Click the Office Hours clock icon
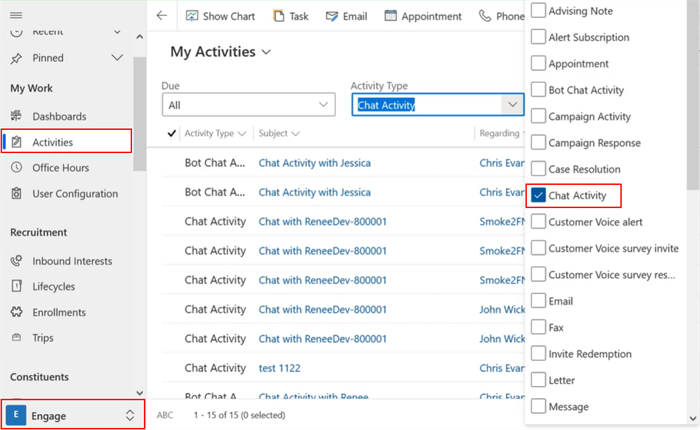Screen dimensions: 700x430 click(x=17, y=167)
